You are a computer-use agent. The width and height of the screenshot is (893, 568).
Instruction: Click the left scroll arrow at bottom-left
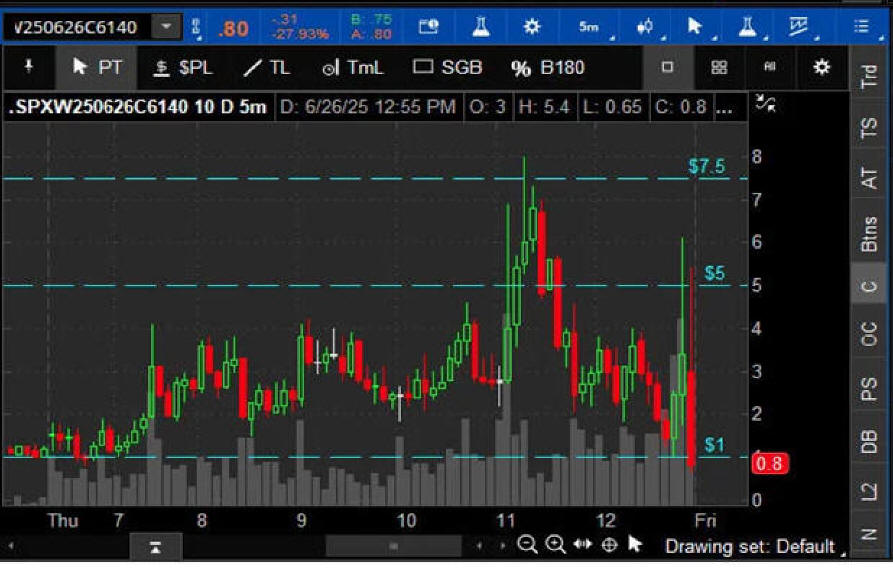(10, 547)
